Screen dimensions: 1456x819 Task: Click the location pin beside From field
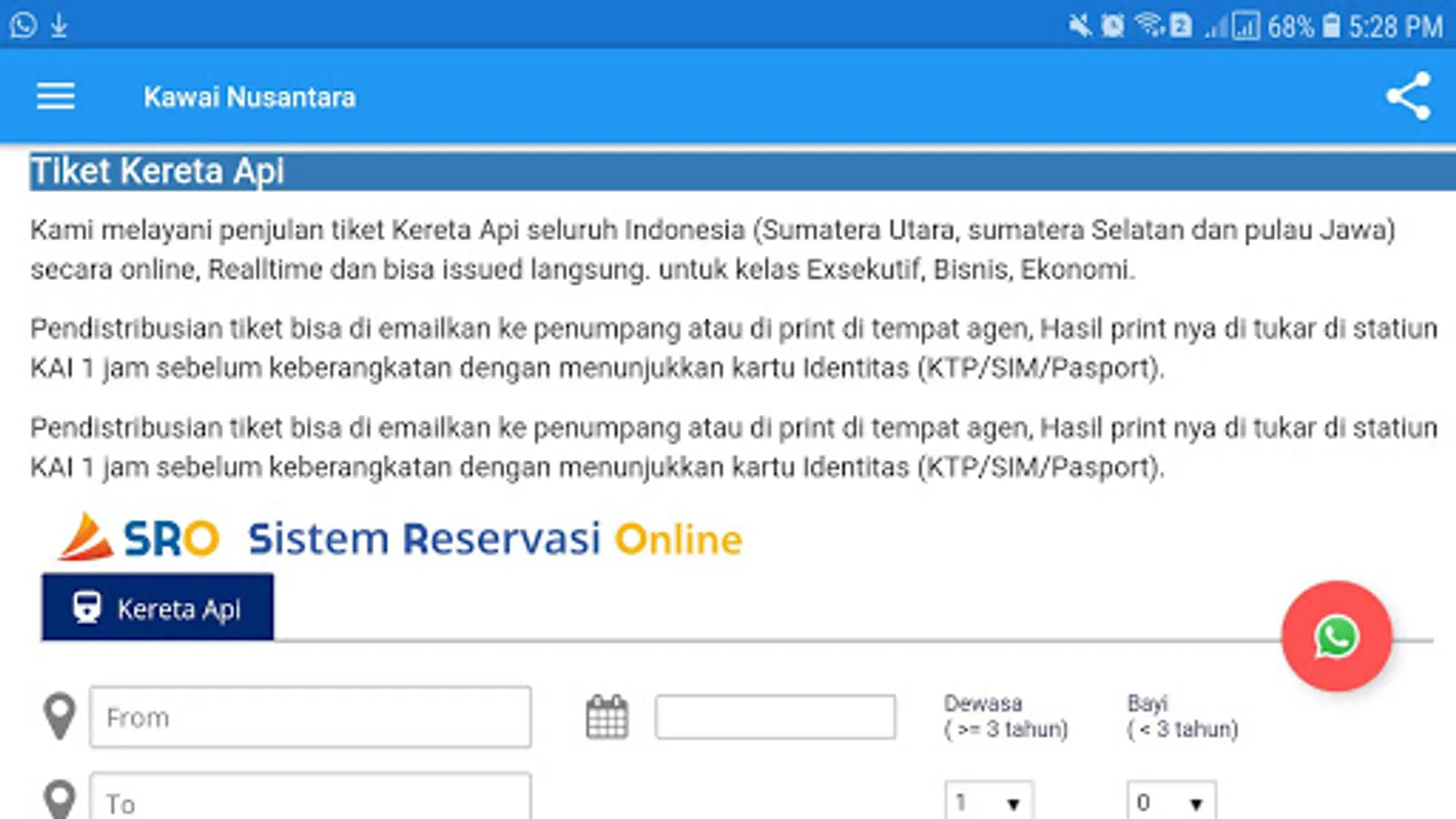(x=60, y=716)
